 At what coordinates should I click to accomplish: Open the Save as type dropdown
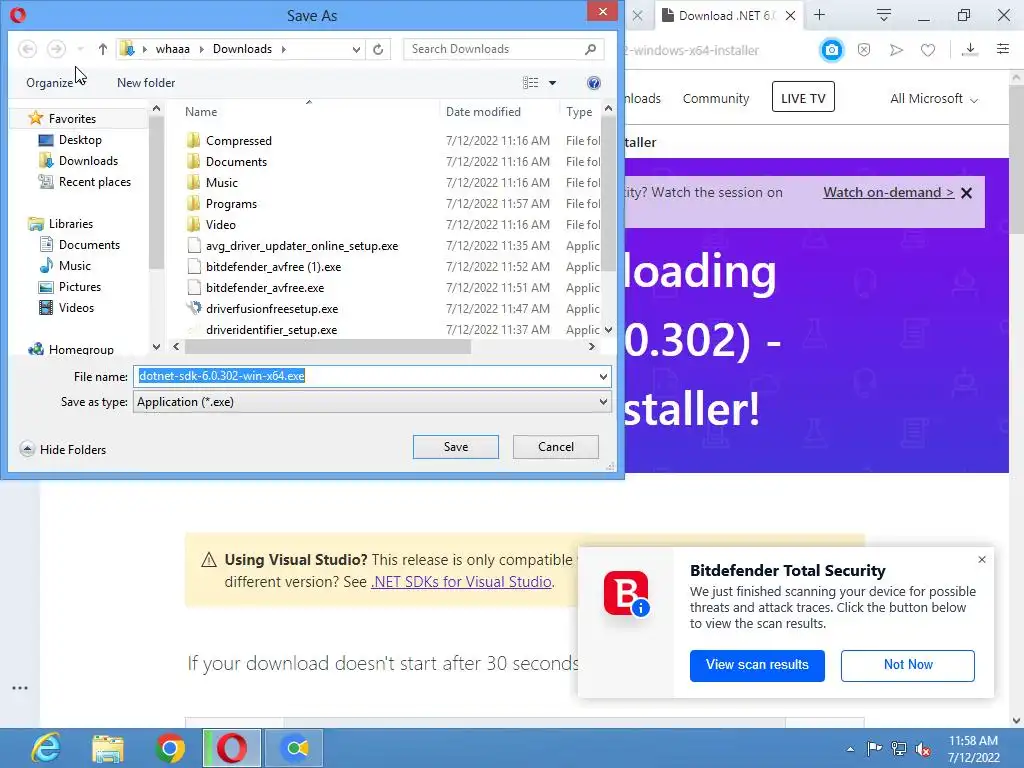click(x=603, y=402)
